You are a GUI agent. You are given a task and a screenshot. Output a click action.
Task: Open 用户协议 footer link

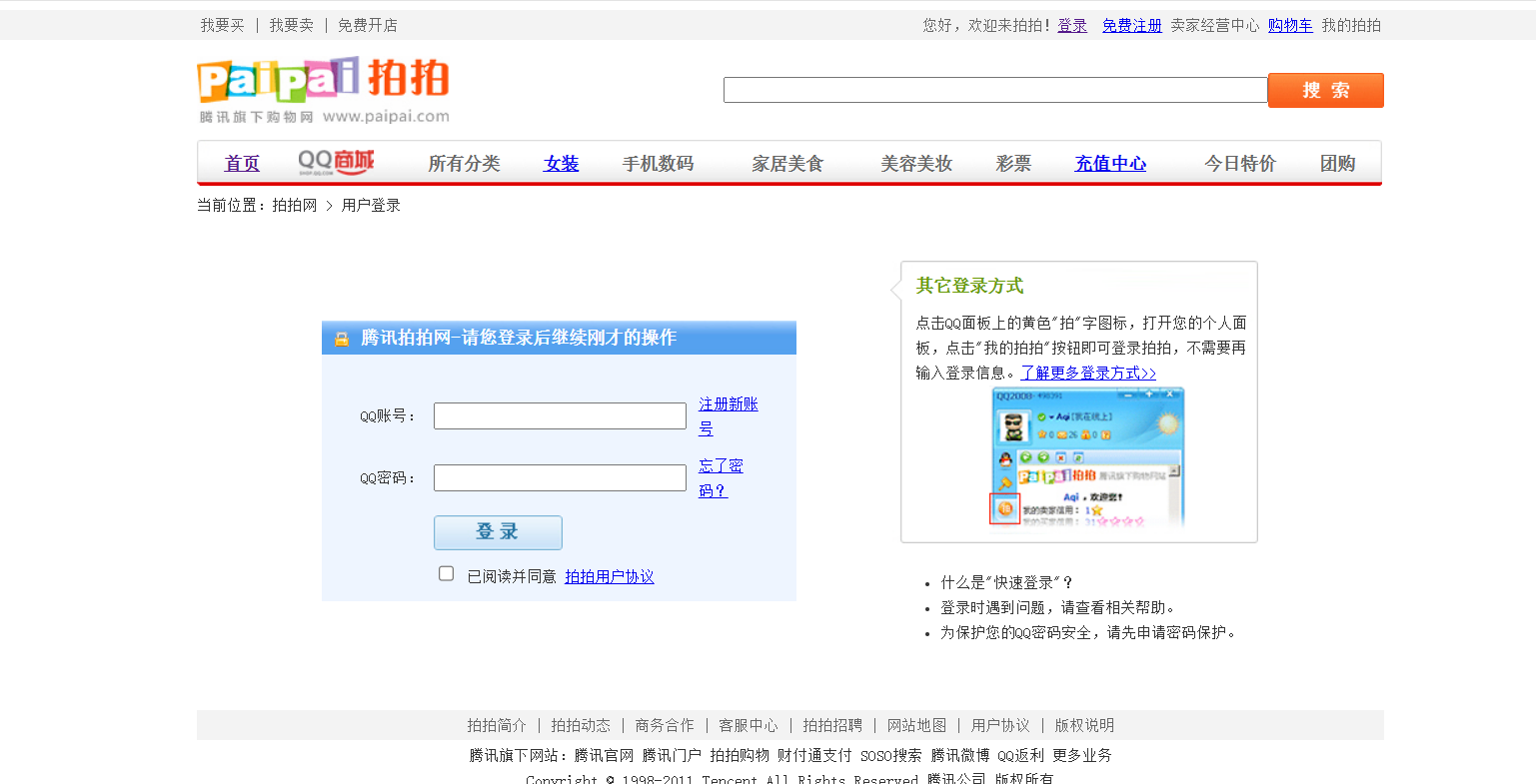click(1000, 725)
